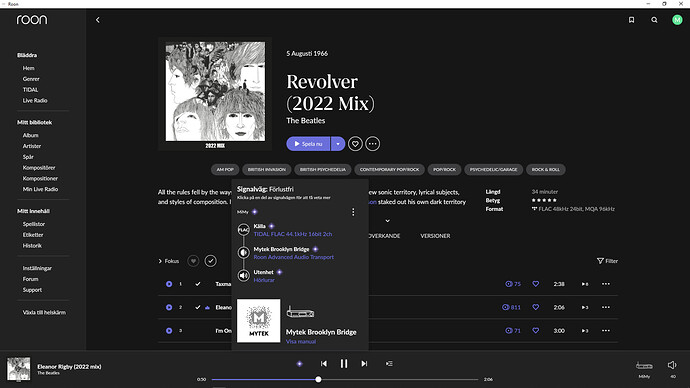Screen dimensions: 690x388
Task: Switch to the VERSIONER tab
Action: point(435,236)
